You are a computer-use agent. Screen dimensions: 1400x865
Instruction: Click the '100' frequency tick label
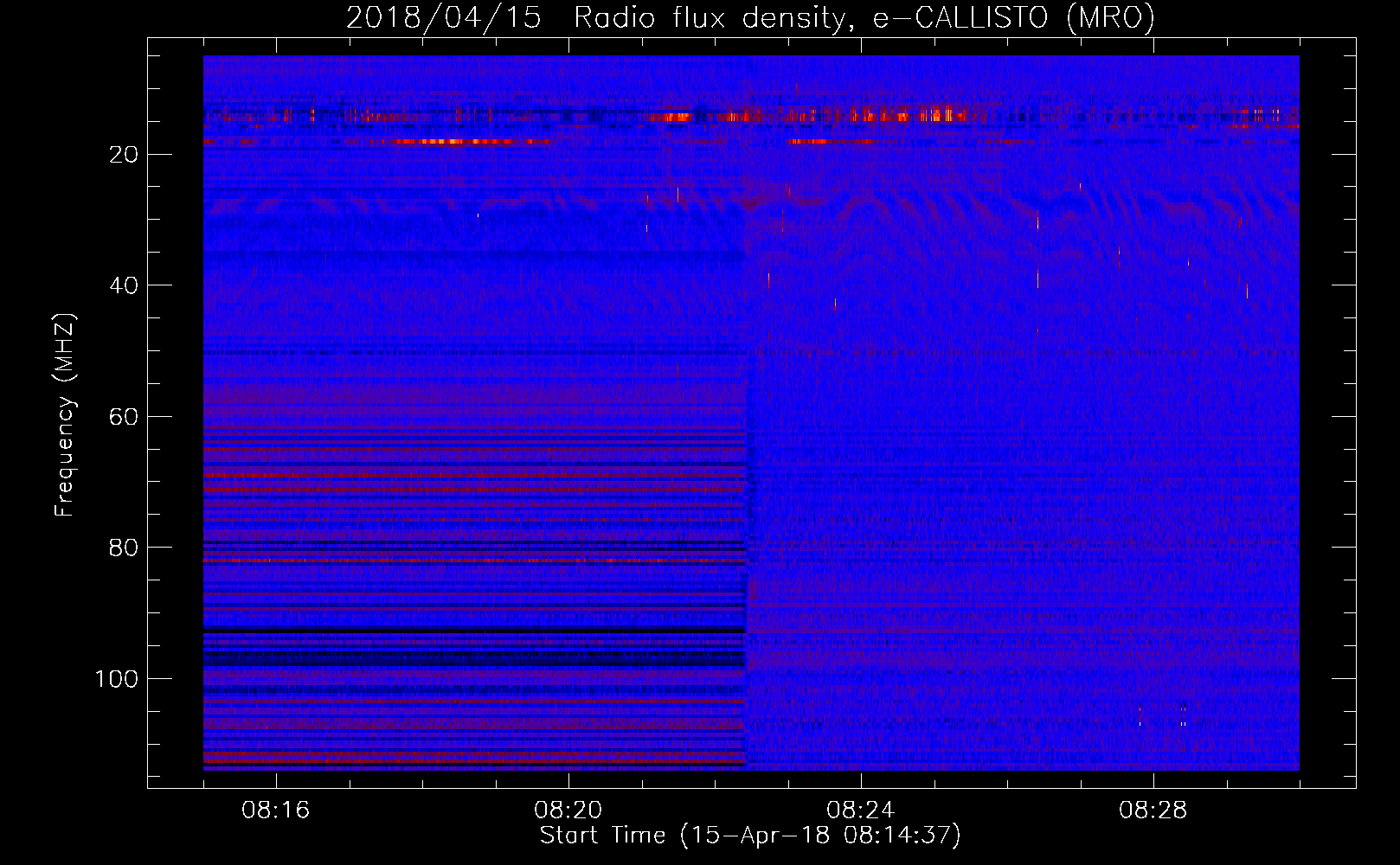[x=117, y=679]
